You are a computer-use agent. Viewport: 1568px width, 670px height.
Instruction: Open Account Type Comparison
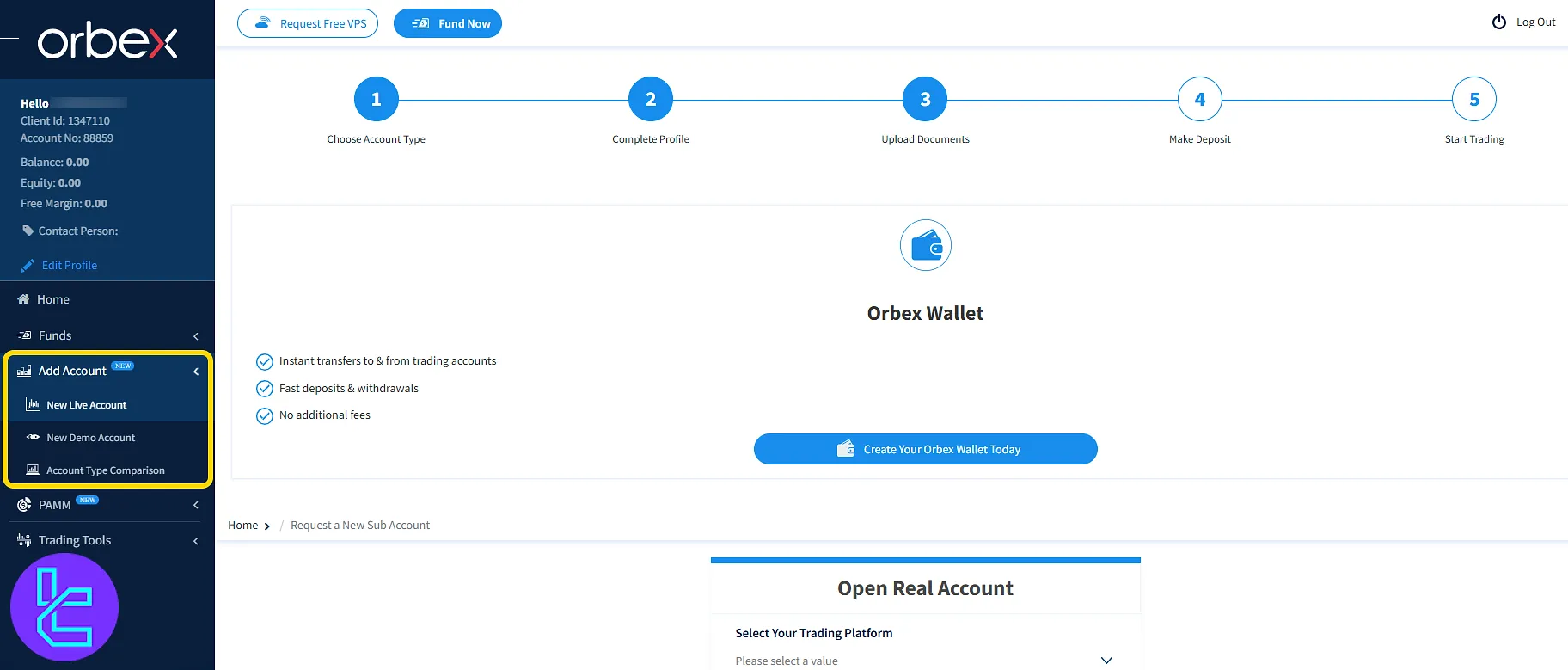point(107,470)
